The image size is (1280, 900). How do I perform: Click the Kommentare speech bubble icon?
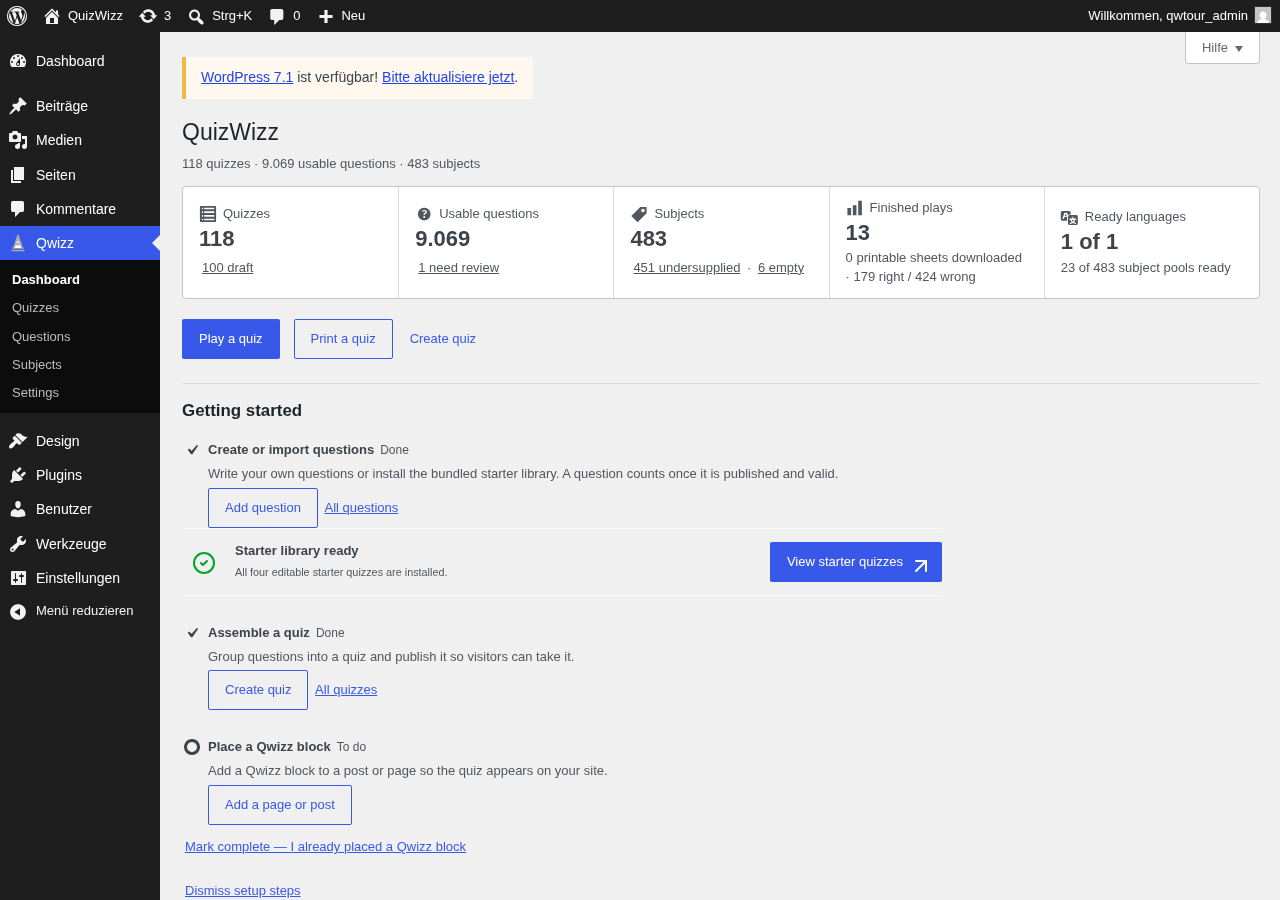tap(18, 209)
